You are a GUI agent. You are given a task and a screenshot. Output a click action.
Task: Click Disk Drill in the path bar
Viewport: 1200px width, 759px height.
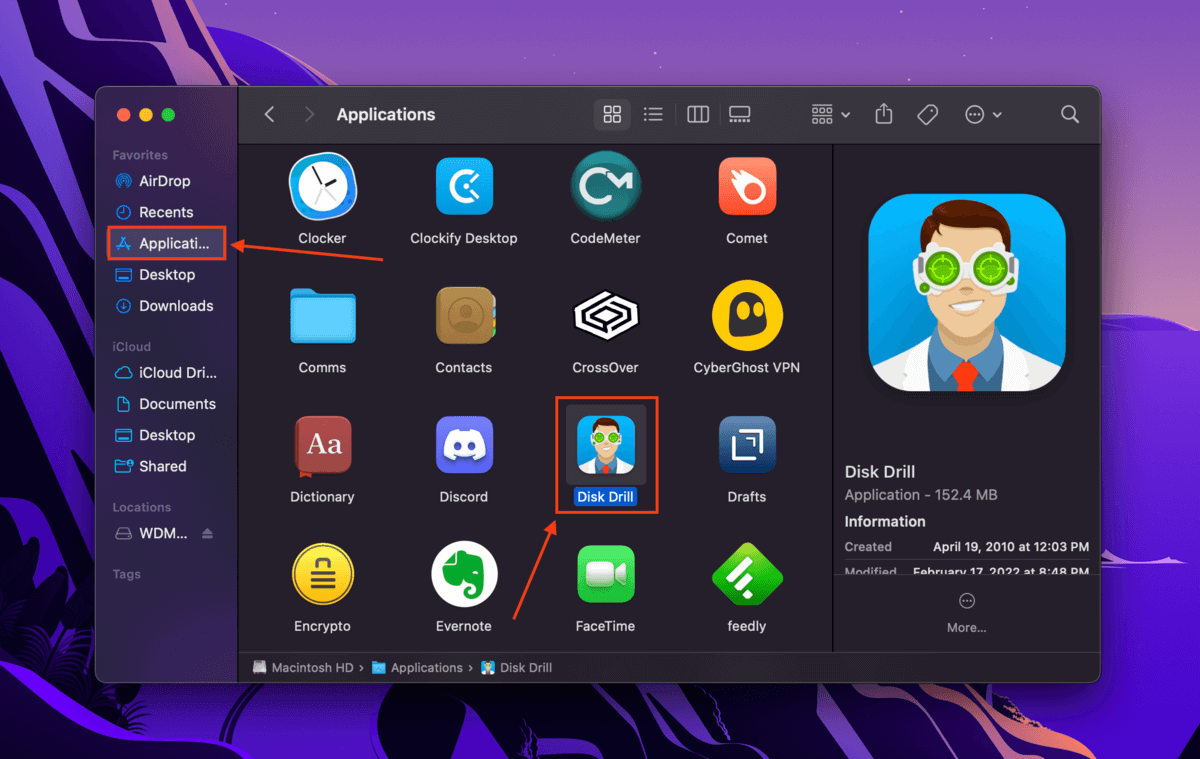pos(516,667)
